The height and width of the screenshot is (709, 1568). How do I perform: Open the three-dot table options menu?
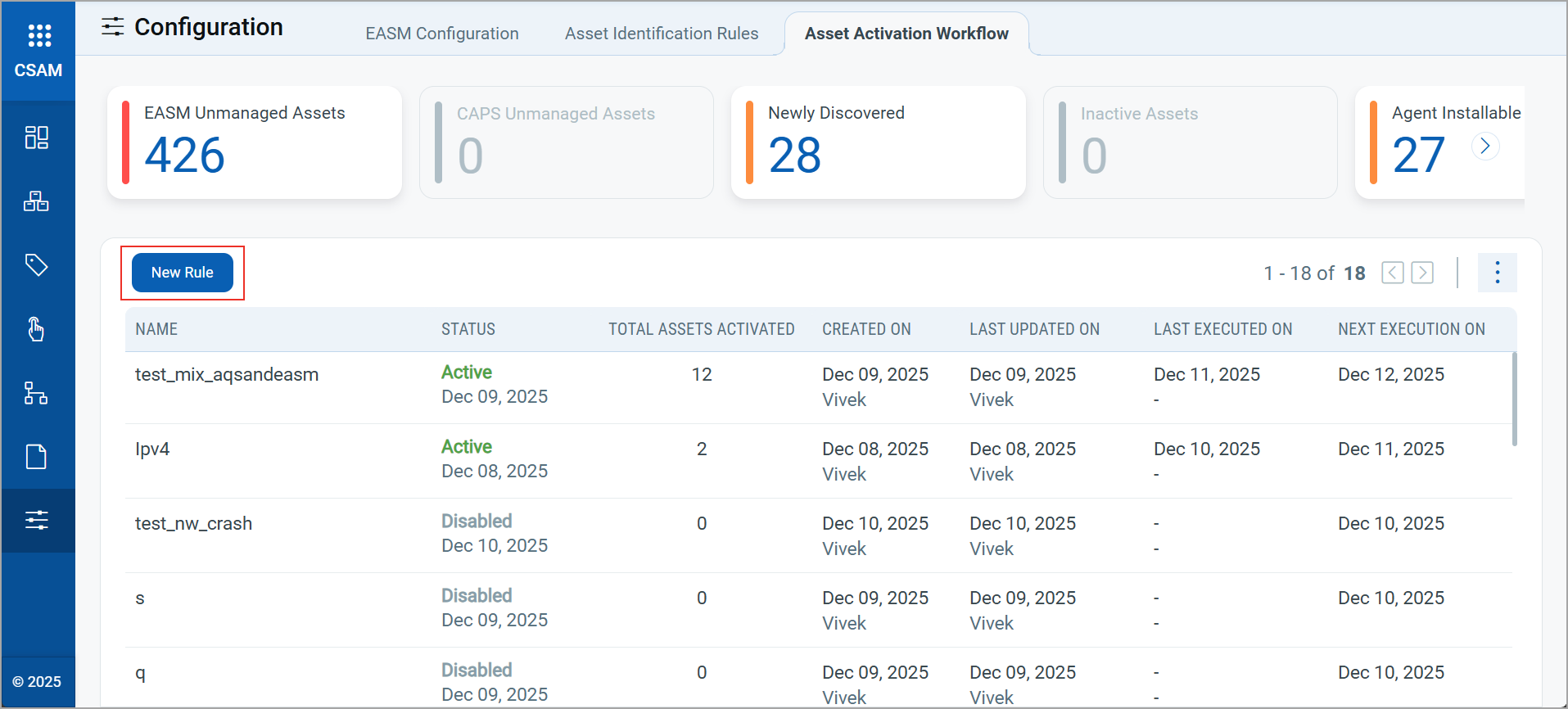click(x=1497, y=273)
